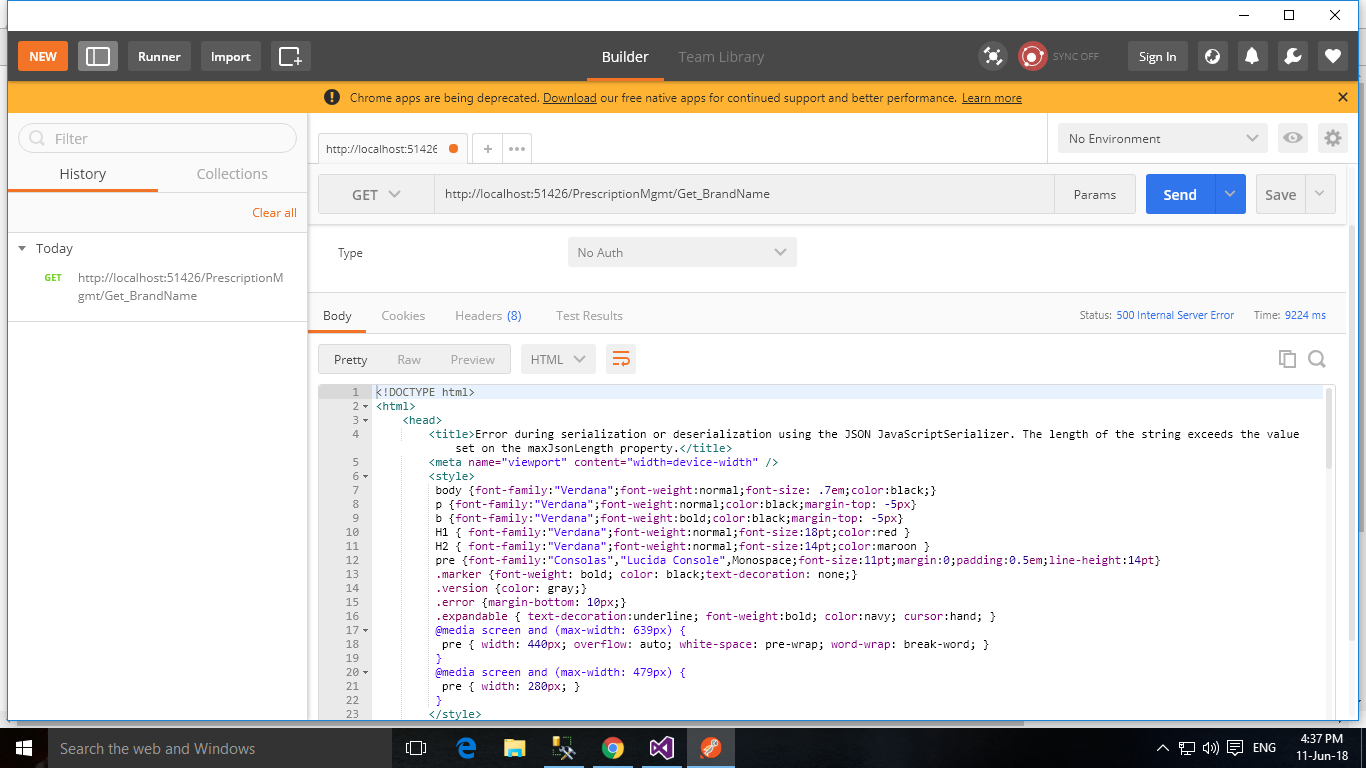
Task: Click the Sign In button
Action: point(1158,56)
